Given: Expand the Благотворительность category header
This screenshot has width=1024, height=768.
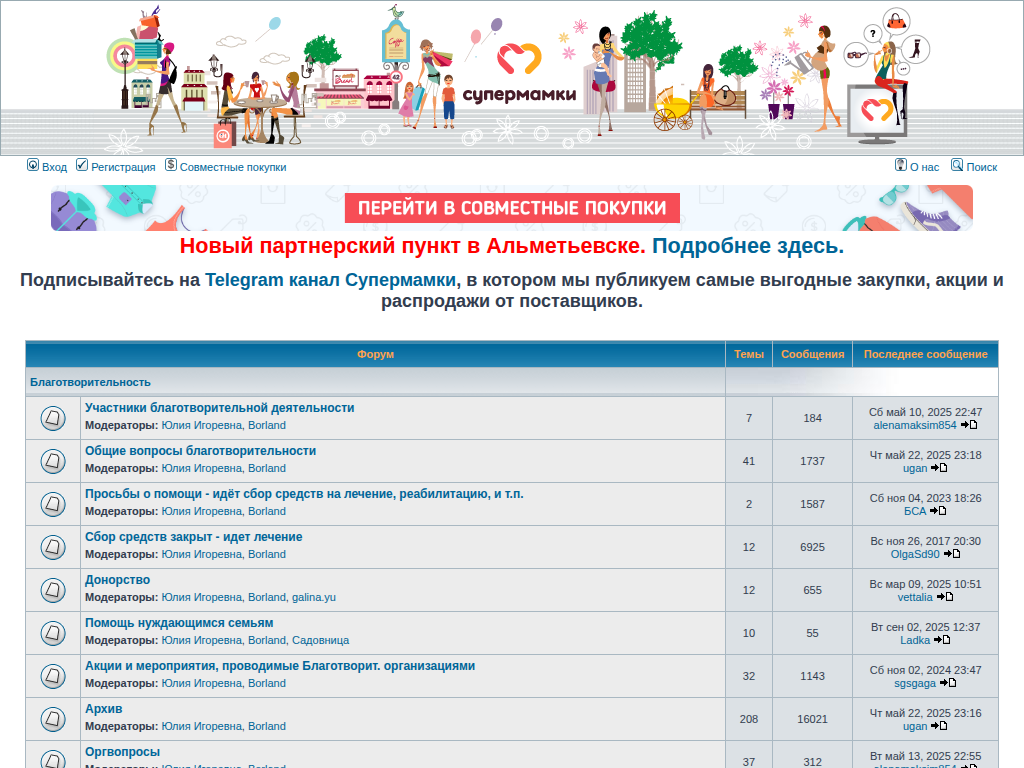Looking at the screenshot, I should 90,382.
